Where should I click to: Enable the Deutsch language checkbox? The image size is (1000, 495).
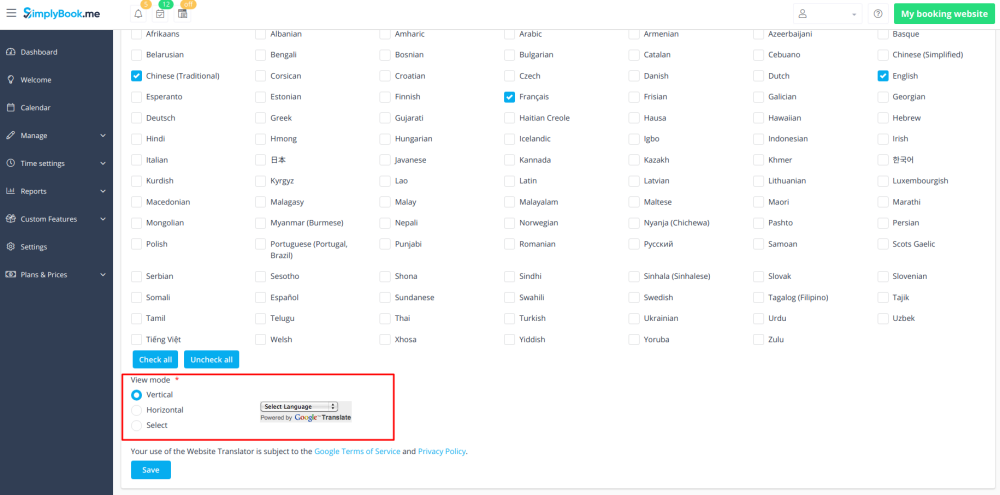pos(137,118)
